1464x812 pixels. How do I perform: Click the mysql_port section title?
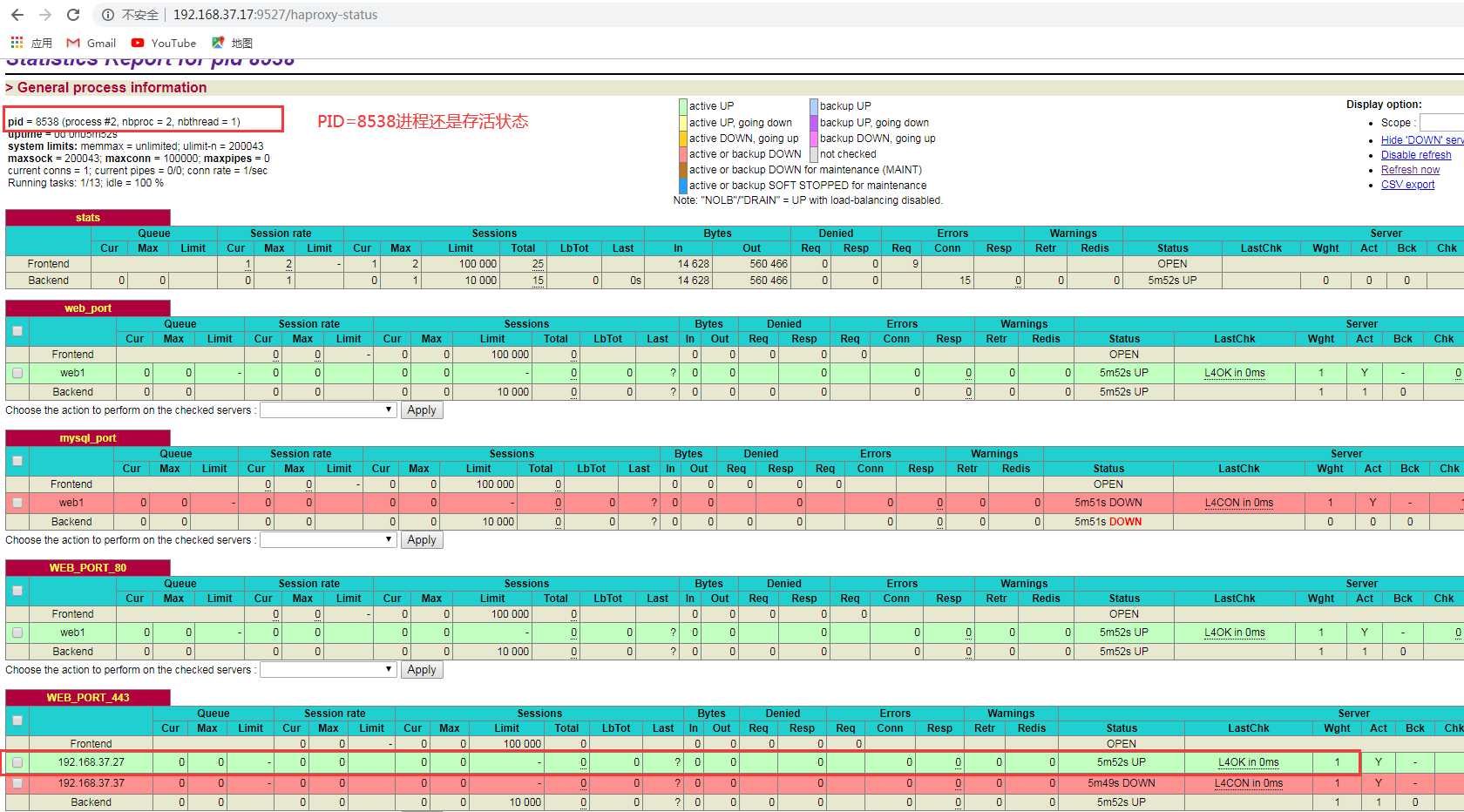click(x=88, y=438)
